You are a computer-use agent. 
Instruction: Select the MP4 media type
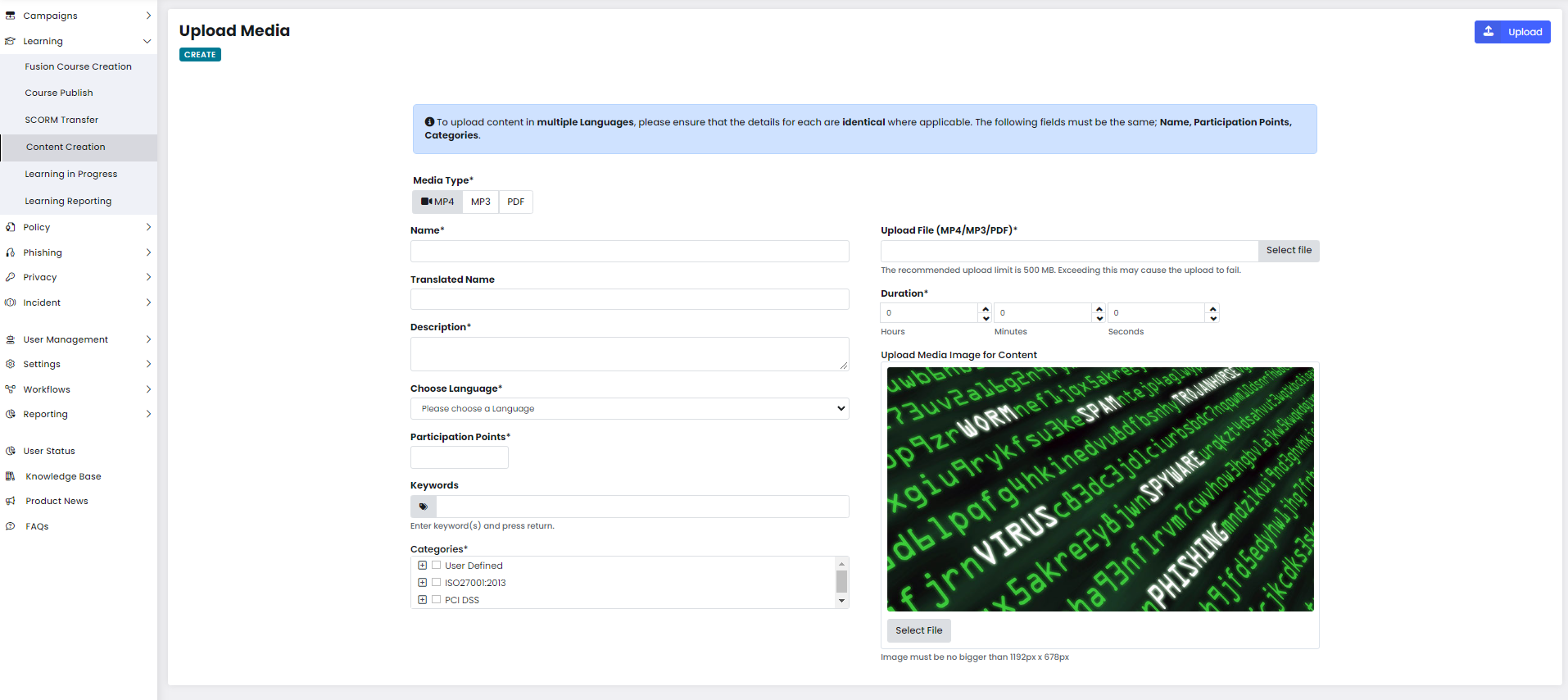point(437,202)
